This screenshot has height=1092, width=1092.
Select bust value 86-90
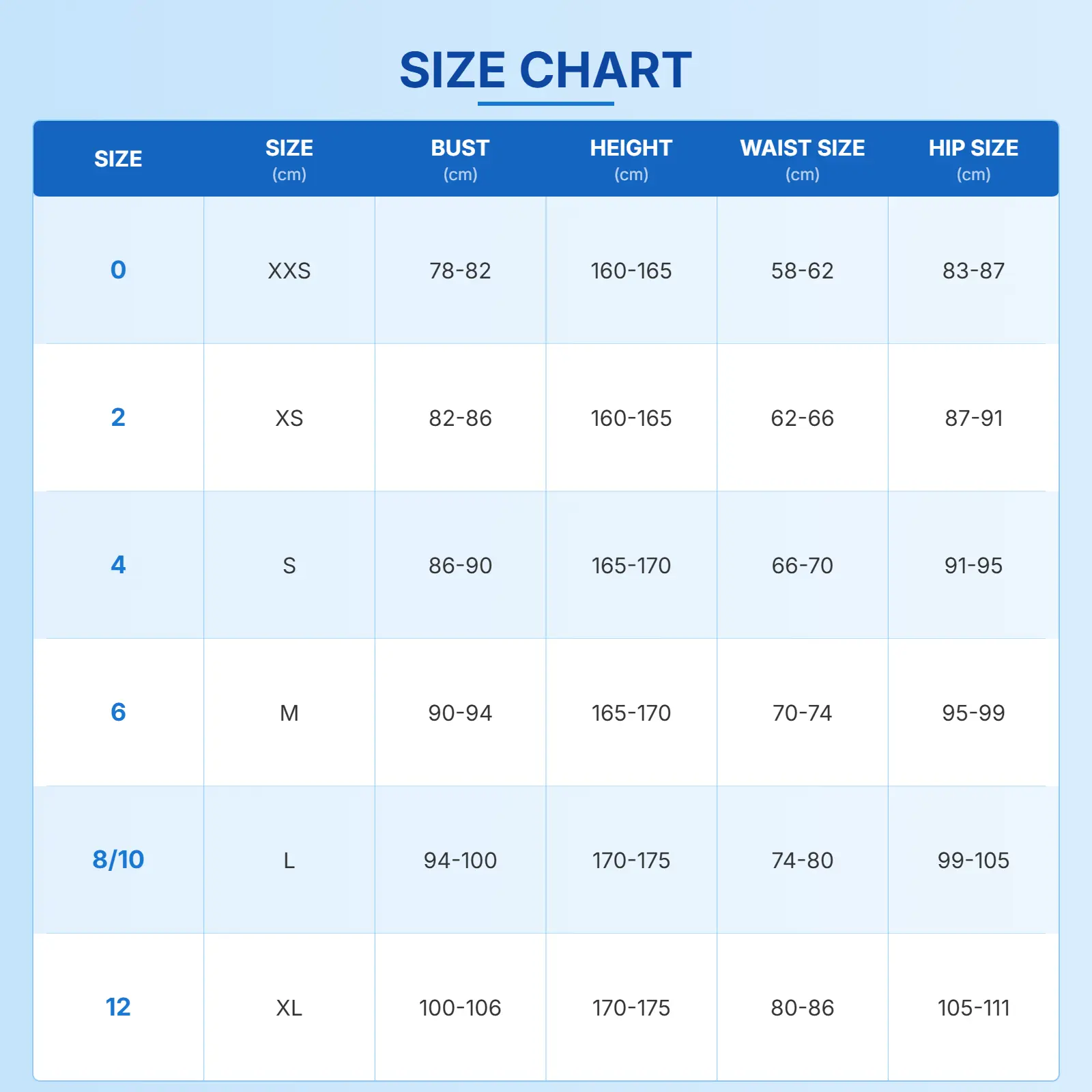(x=460, y=566)
